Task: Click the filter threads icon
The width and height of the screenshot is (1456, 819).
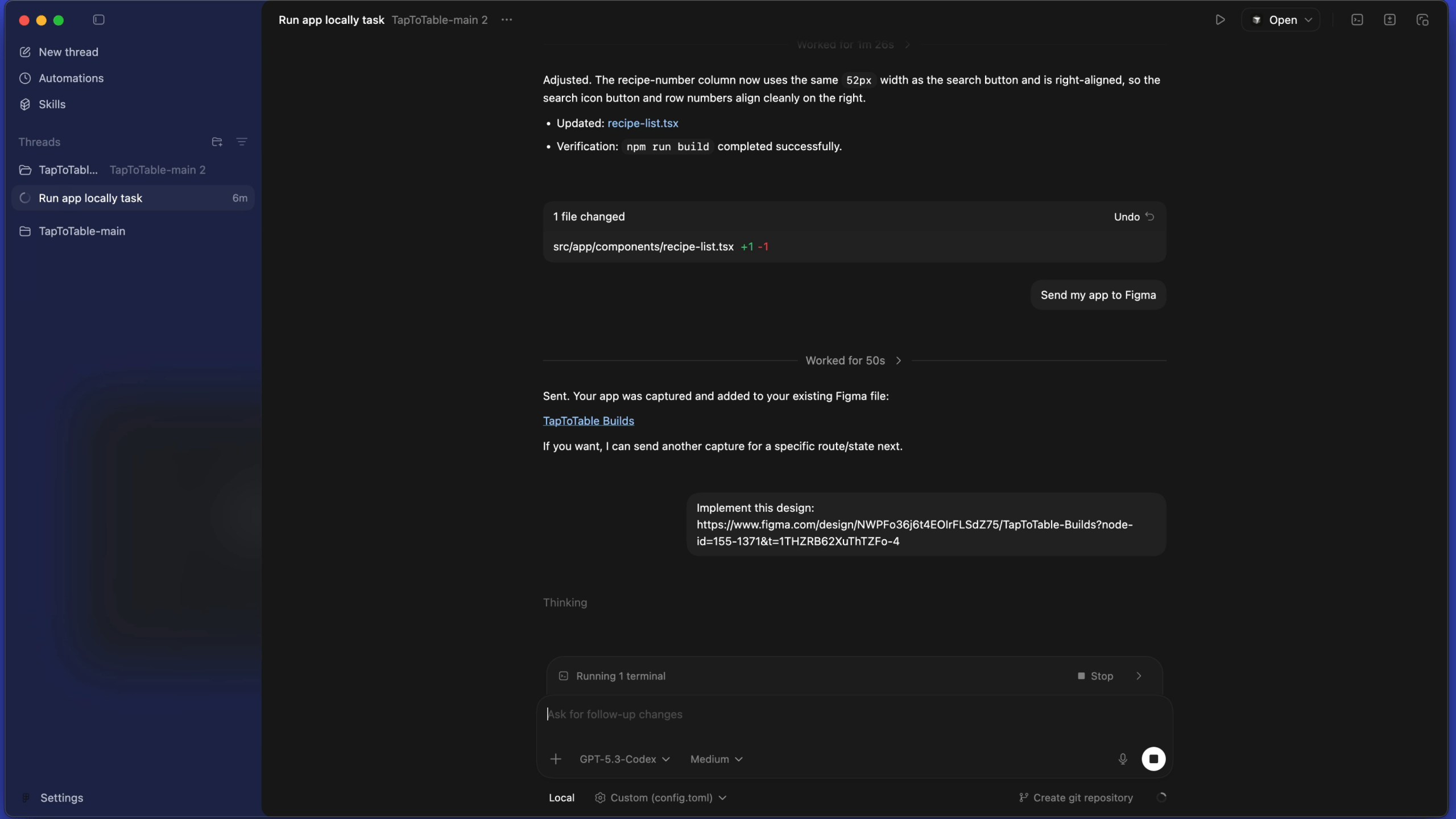Action: (242, 142)
